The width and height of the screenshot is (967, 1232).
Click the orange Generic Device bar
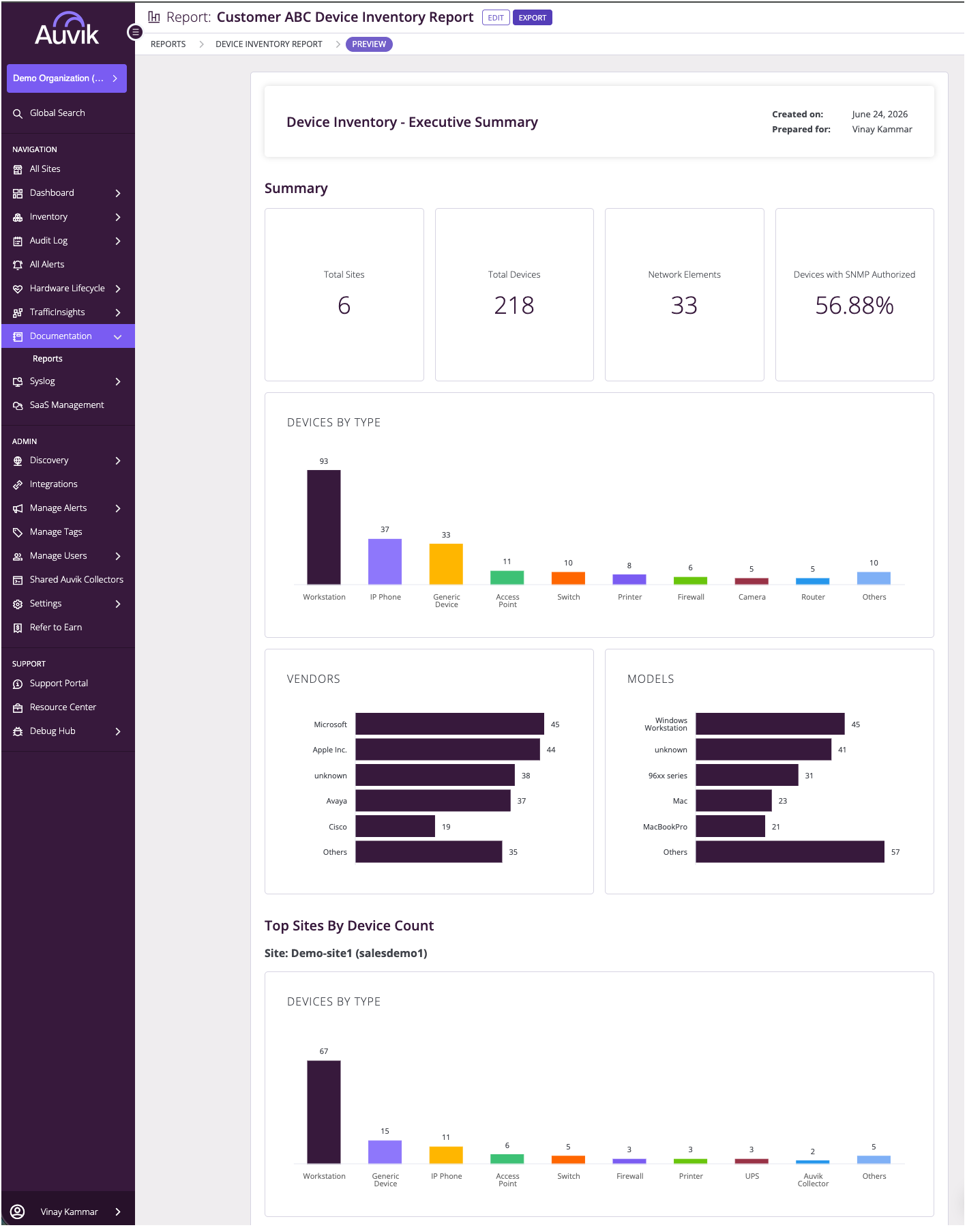[x=446, y=564]
